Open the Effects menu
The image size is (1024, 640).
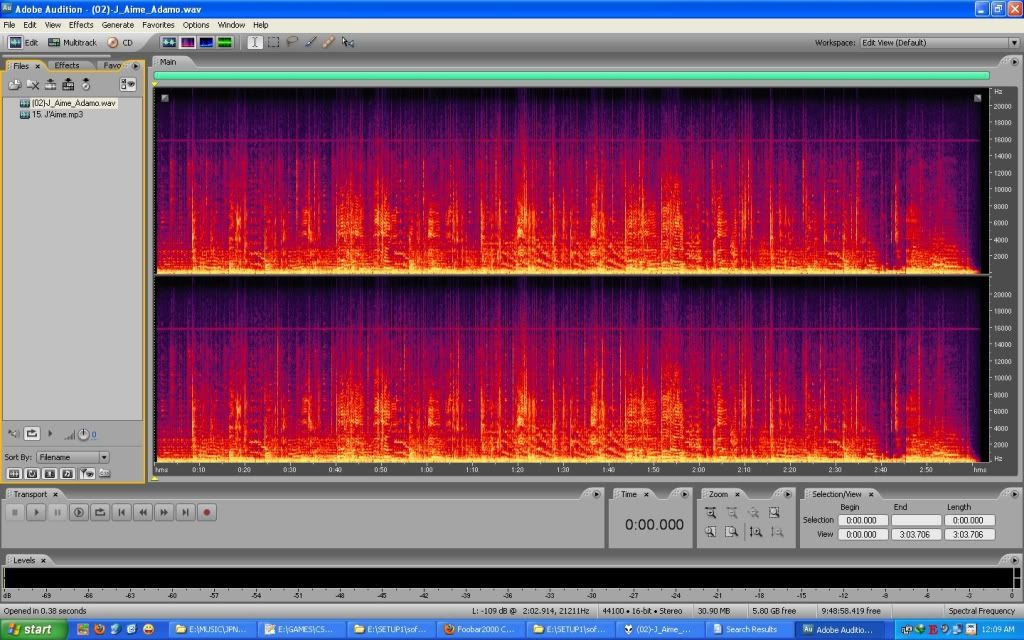pos(81,25)
